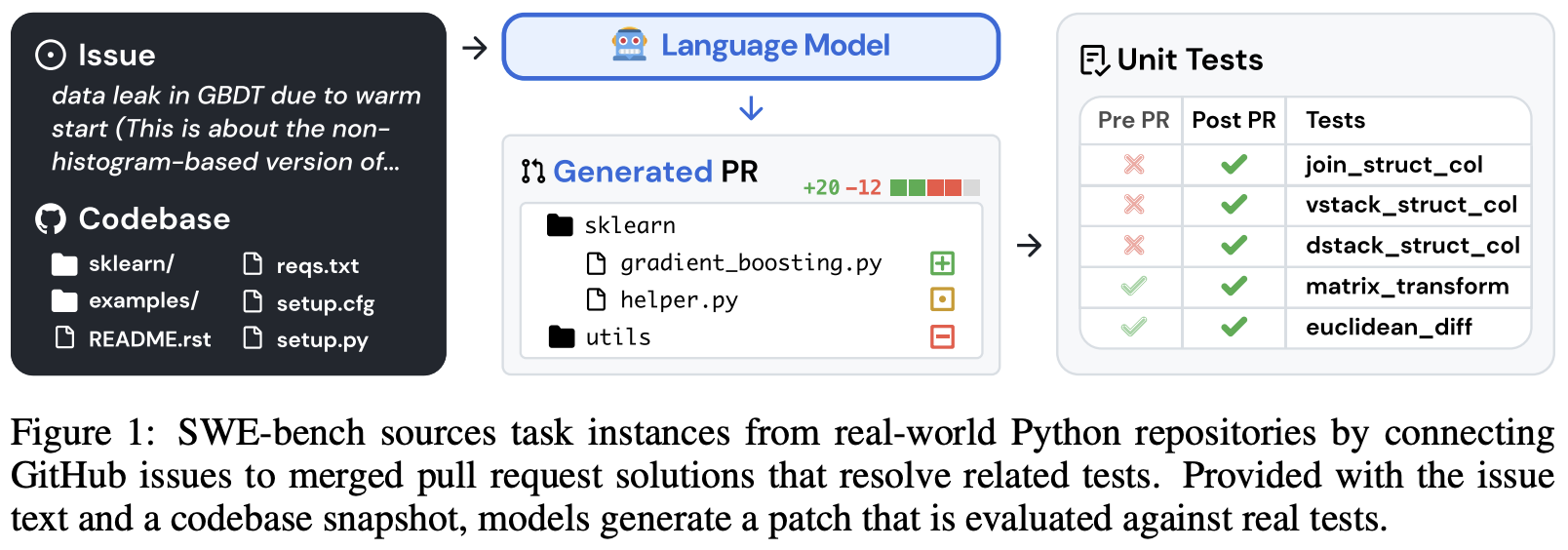Select the Post PR column header
Screen dimensions: 1568x550
pos(1234,120)
